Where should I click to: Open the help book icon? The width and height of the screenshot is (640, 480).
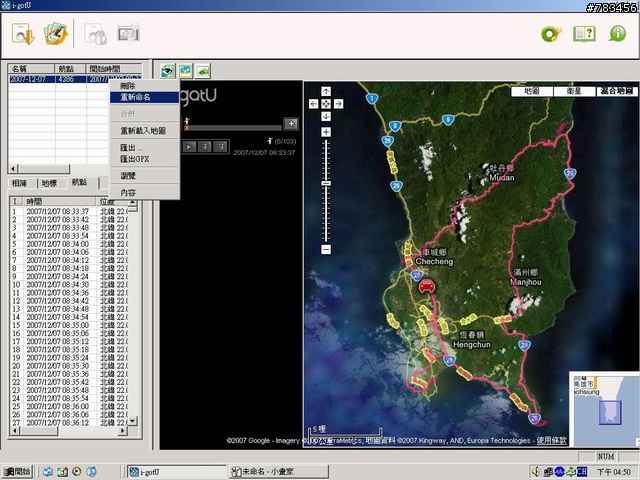point(584,34)
